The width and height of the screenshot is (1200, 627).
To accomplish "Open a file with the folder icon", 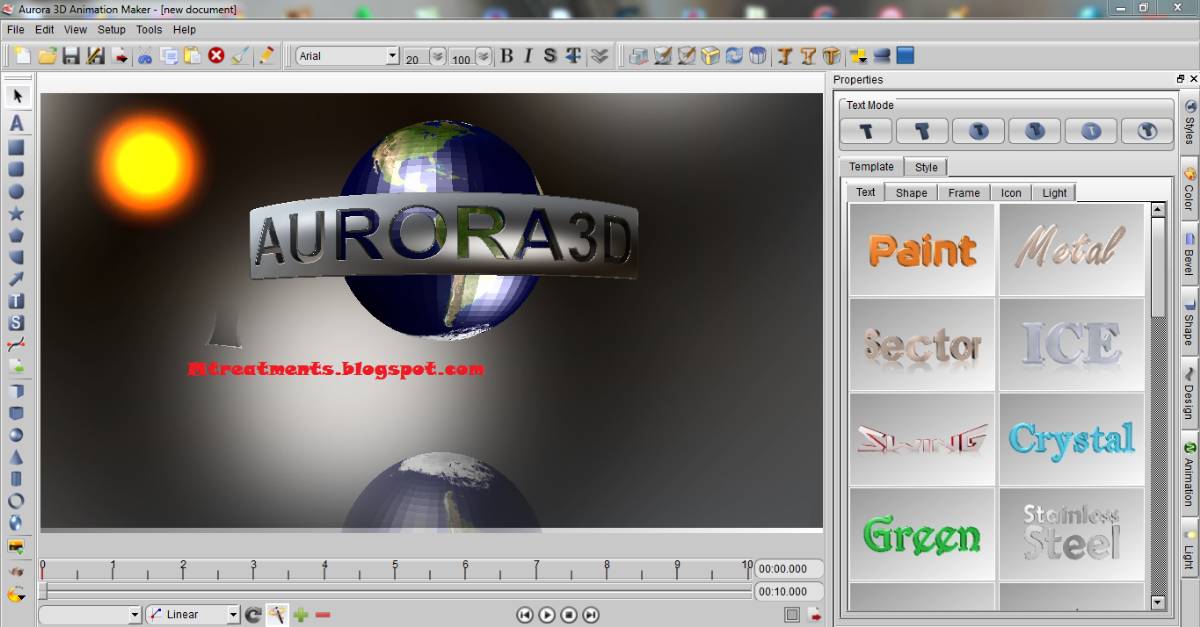I will click(47, 56).
